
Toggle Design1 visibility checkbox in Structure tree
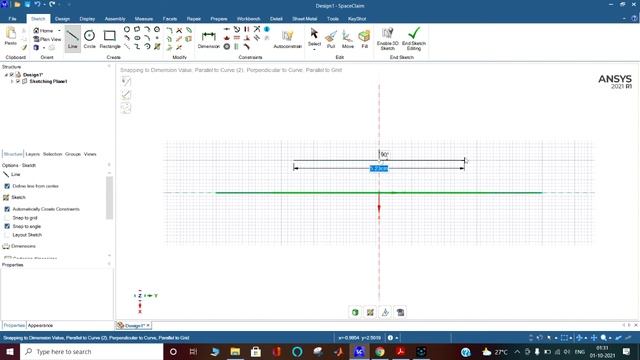tap(12, 75)
